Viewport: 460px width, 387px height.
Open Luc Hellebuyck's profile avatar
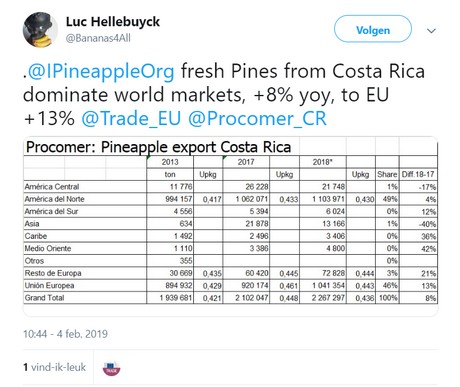[40, 30]
